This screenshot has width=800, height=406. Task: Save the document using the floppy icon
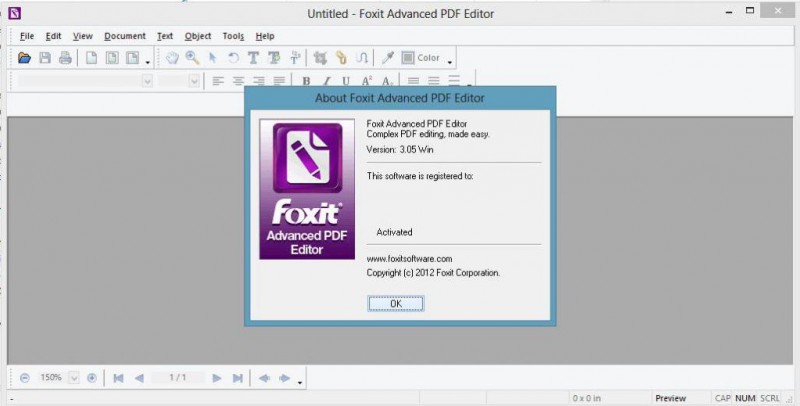(x=45, y=58)
